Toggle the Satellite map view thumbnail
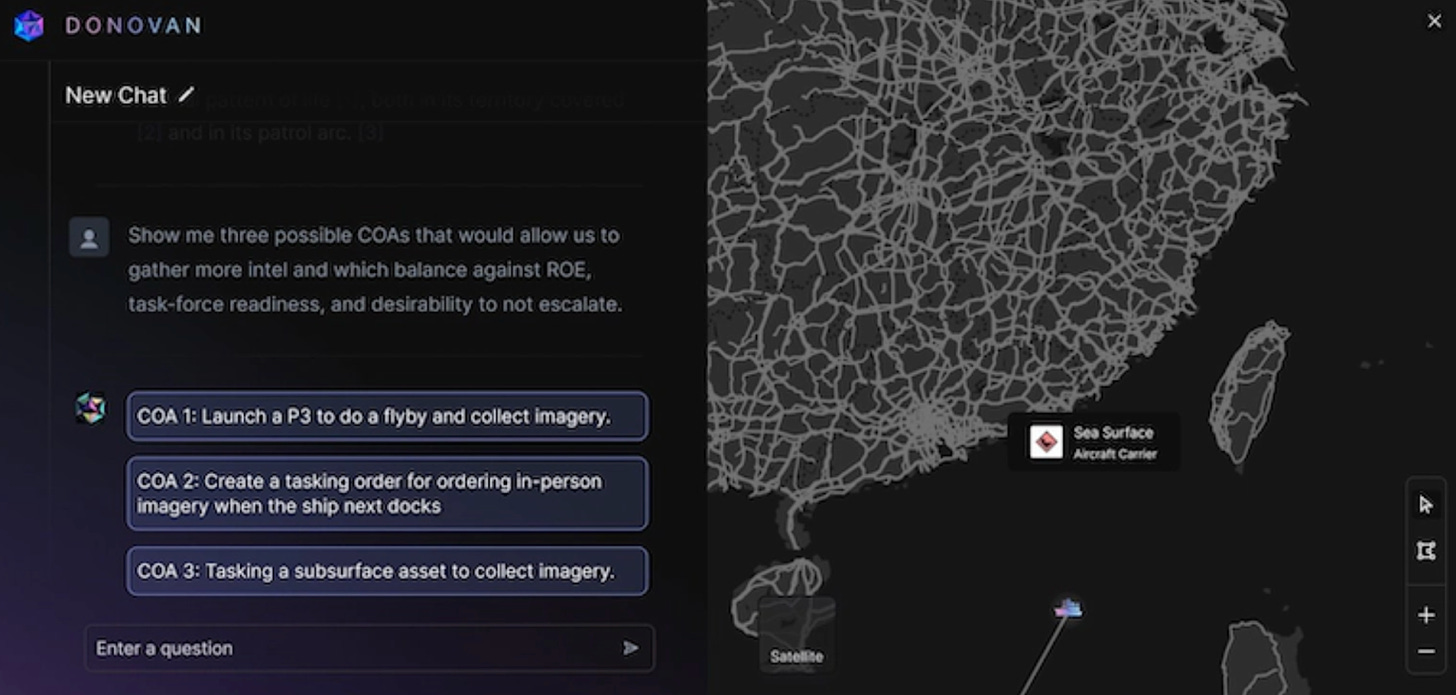The width and height of the screenshot is (1456, 695). (x=796, y=632)
